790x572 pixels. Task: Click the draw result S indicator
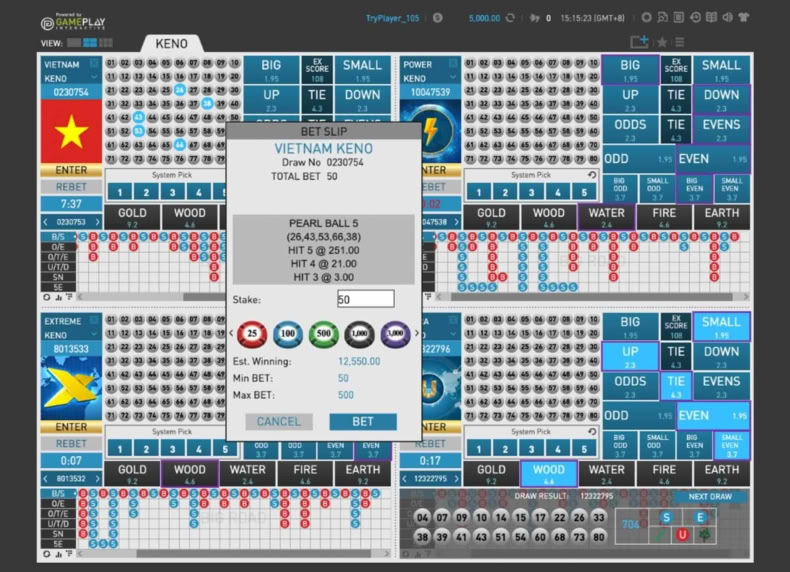coord(667,518)
